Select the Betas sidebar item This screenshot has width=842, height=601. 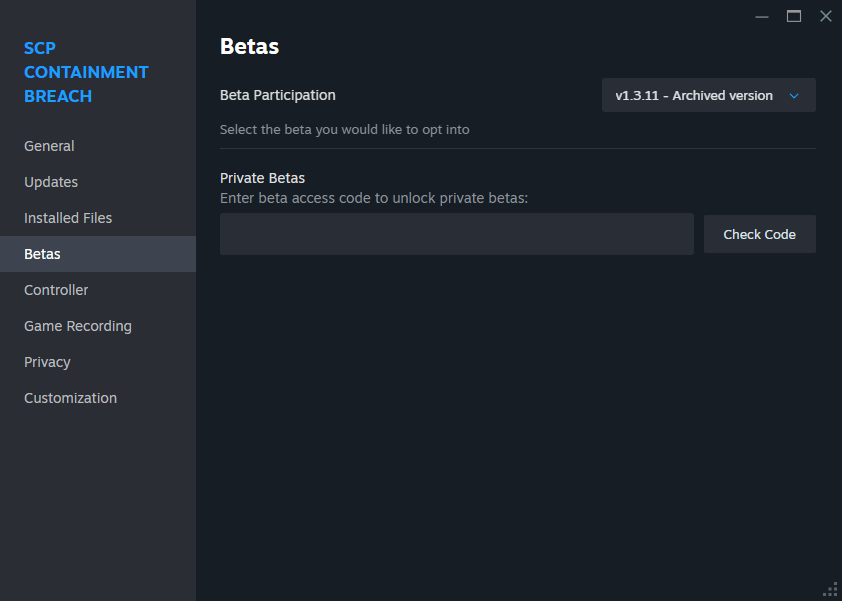(42, 254)
